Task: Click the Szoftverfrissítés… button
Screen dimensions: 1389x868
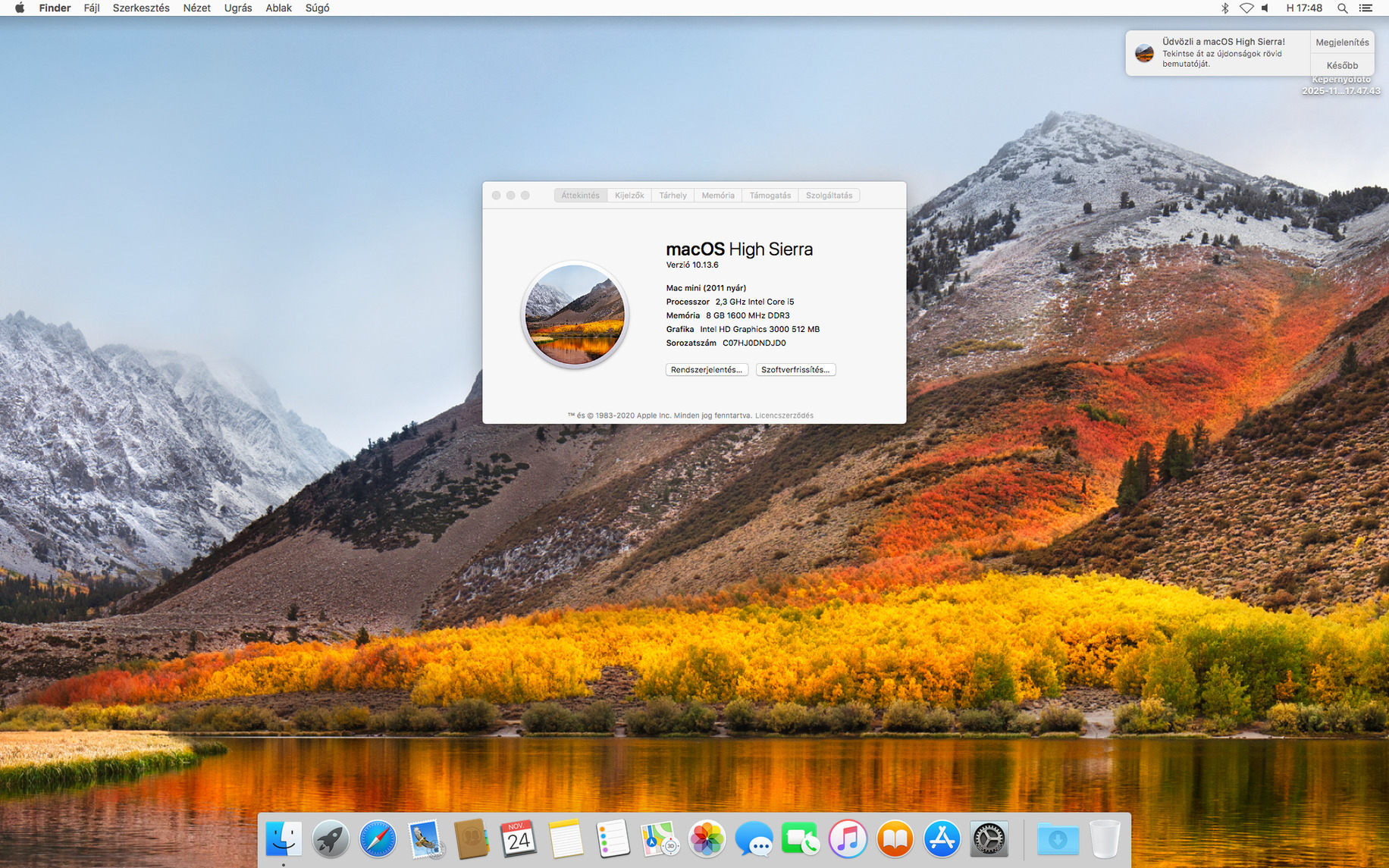Action: (795, 370)
